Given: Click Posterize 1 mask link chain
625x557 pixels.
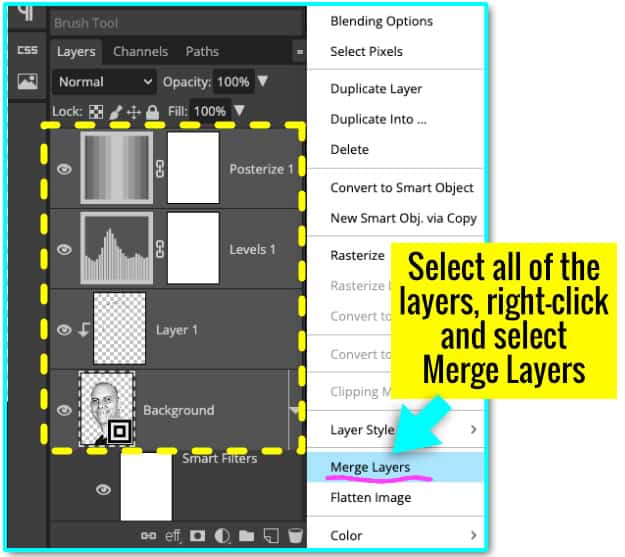Looking at the screenshot, I should click(160, 169).
